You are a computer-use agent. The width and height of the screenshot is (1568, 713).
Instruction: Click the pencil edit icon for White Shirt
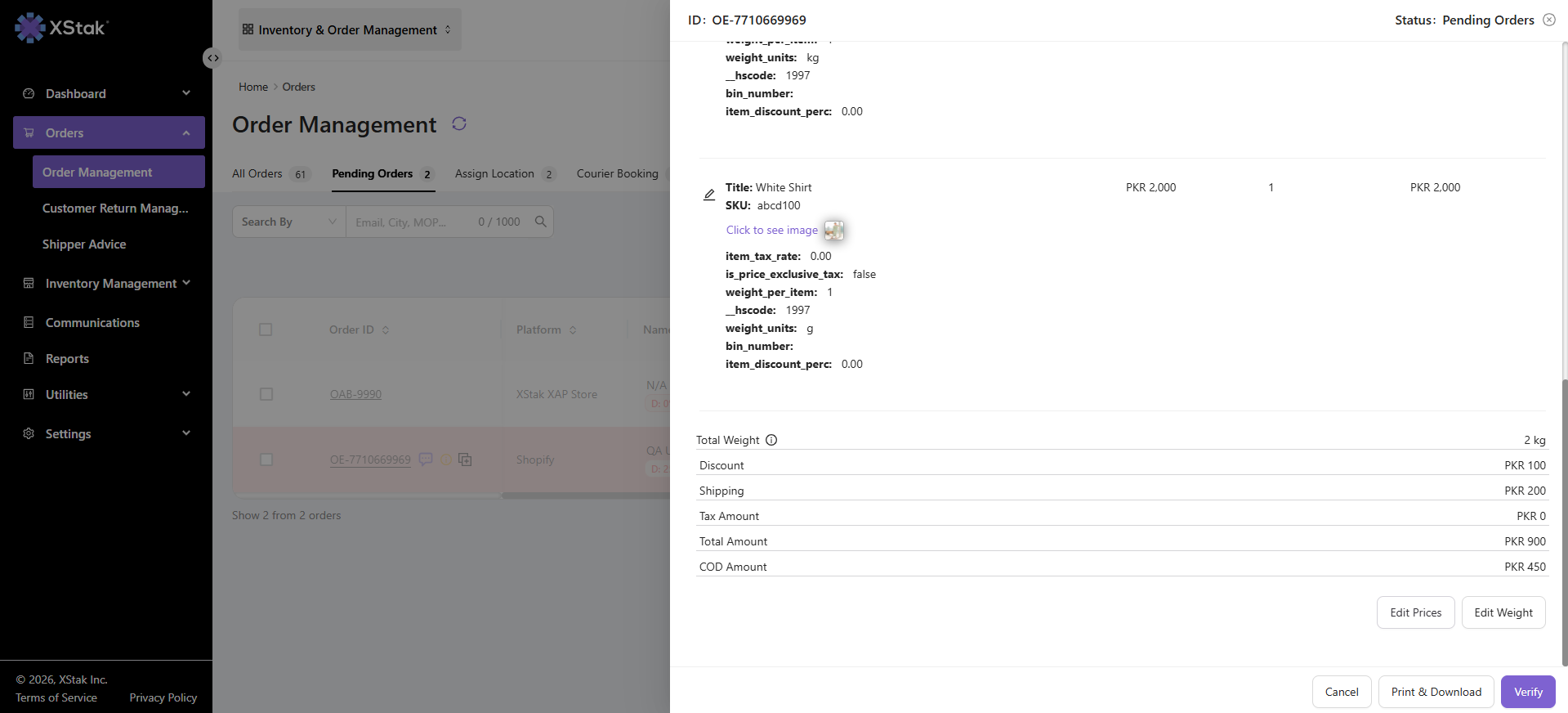pyautogui.click(x=709, y=195)
